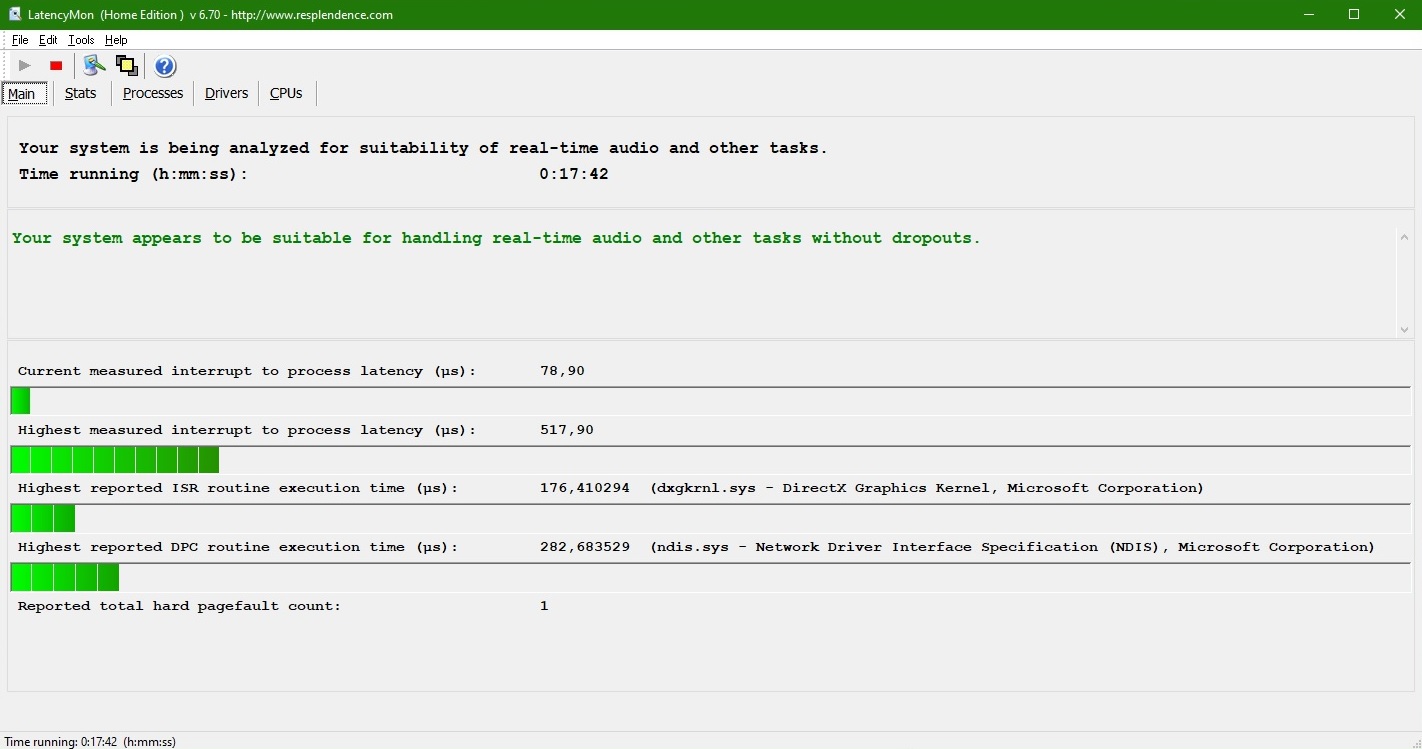Image resolution: width=1422 pixels, height=749 pixels.
Task: Minimize the LatencyMon window
Action: click(x=1308, y=15)
